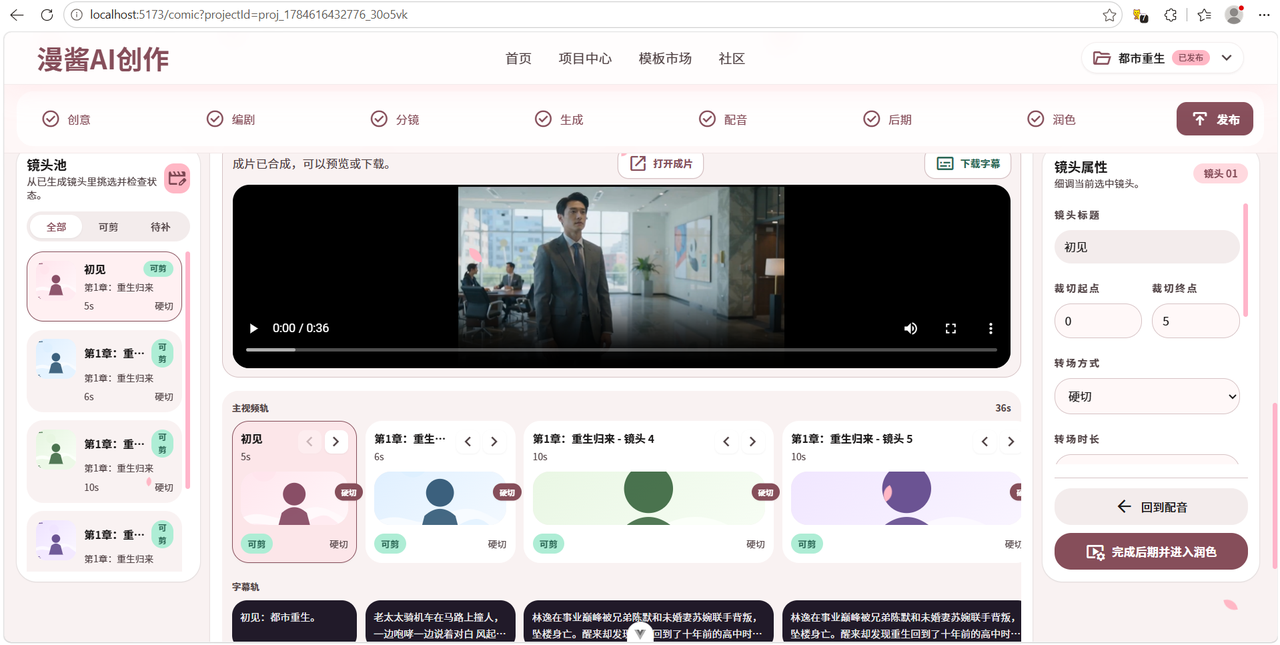The width and height of the screenshot is (1280, 645).
Task: Click the 漫酱AI创作 logo
Action: 103,59
